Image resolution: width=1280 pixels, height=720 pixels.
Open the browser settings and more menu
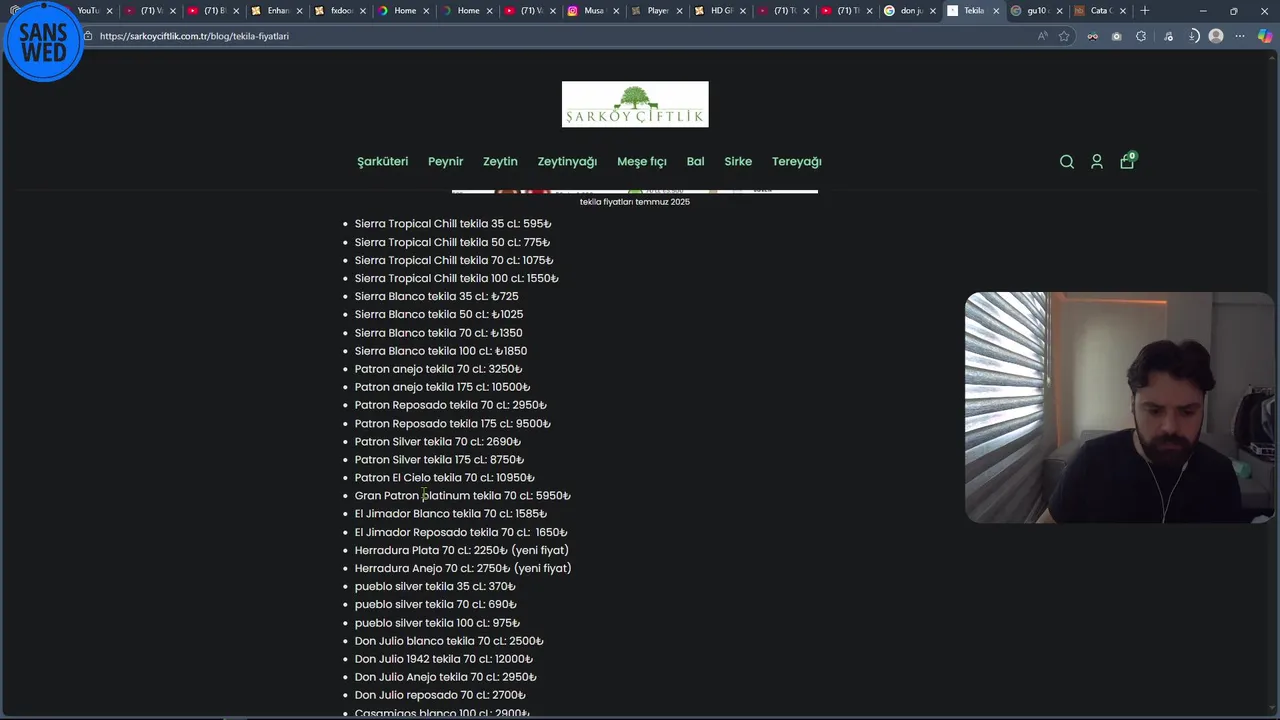(1240, 36)
